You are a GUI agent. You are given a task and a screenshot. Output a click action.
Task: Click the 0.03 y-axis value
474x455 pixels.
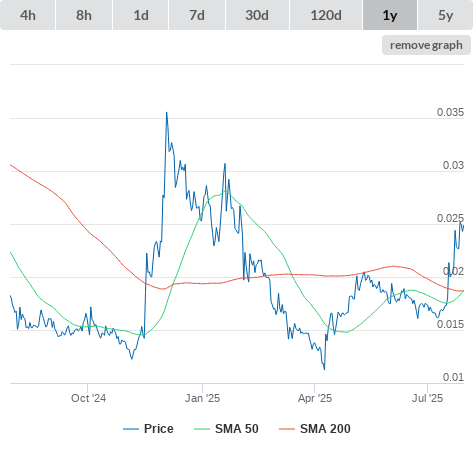pyautogui.click(x=453, y=165)
